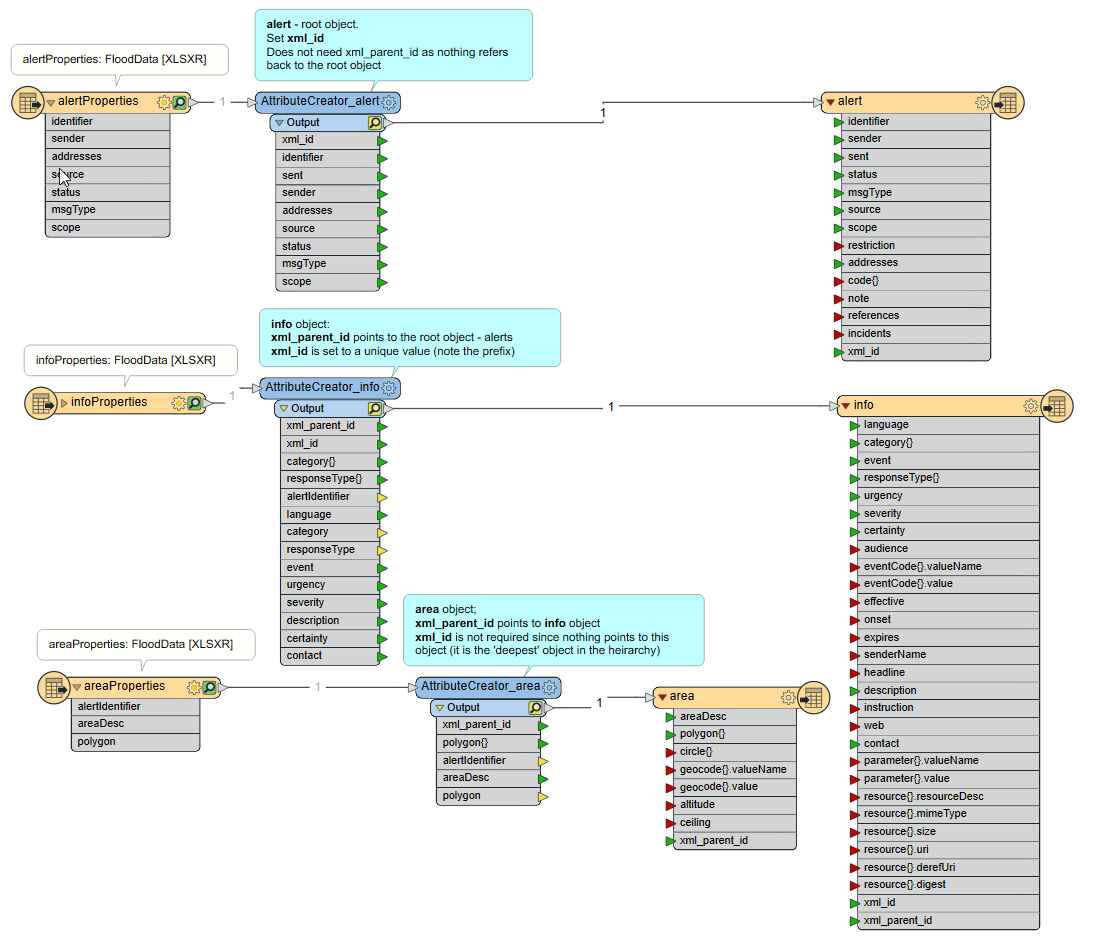
Task: Open the properties gear on AttributeCreator_alert
Action: click(x=389, y=101)
